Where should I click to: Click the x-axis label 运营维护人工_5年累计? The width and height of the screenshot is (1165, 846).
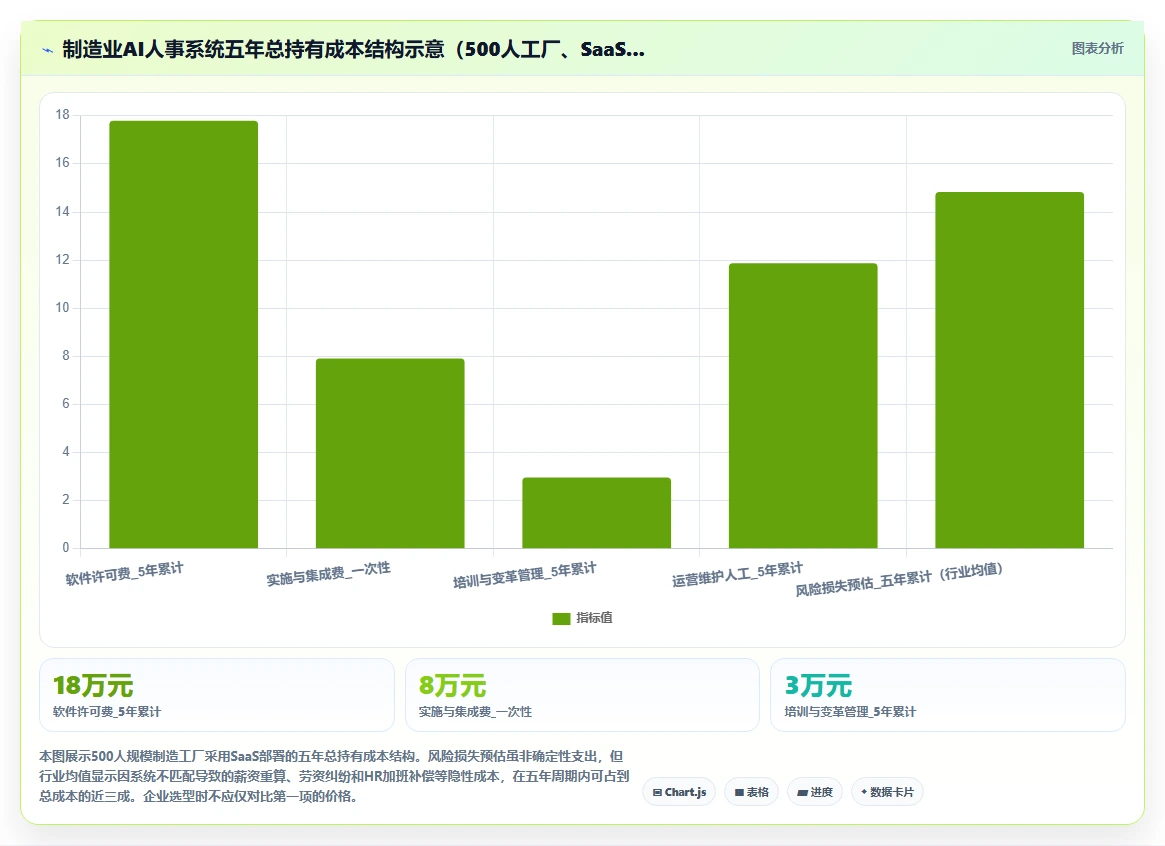tap(737, 574)
